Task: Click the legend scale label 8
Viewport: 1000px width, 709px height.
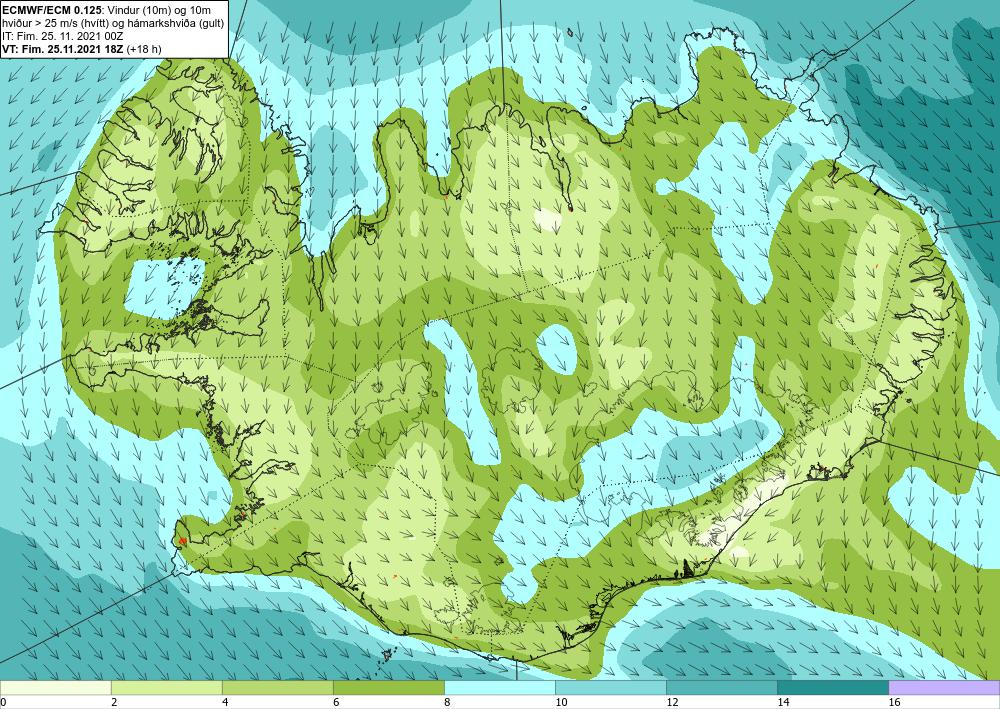Action: click(x=447, y=703)
